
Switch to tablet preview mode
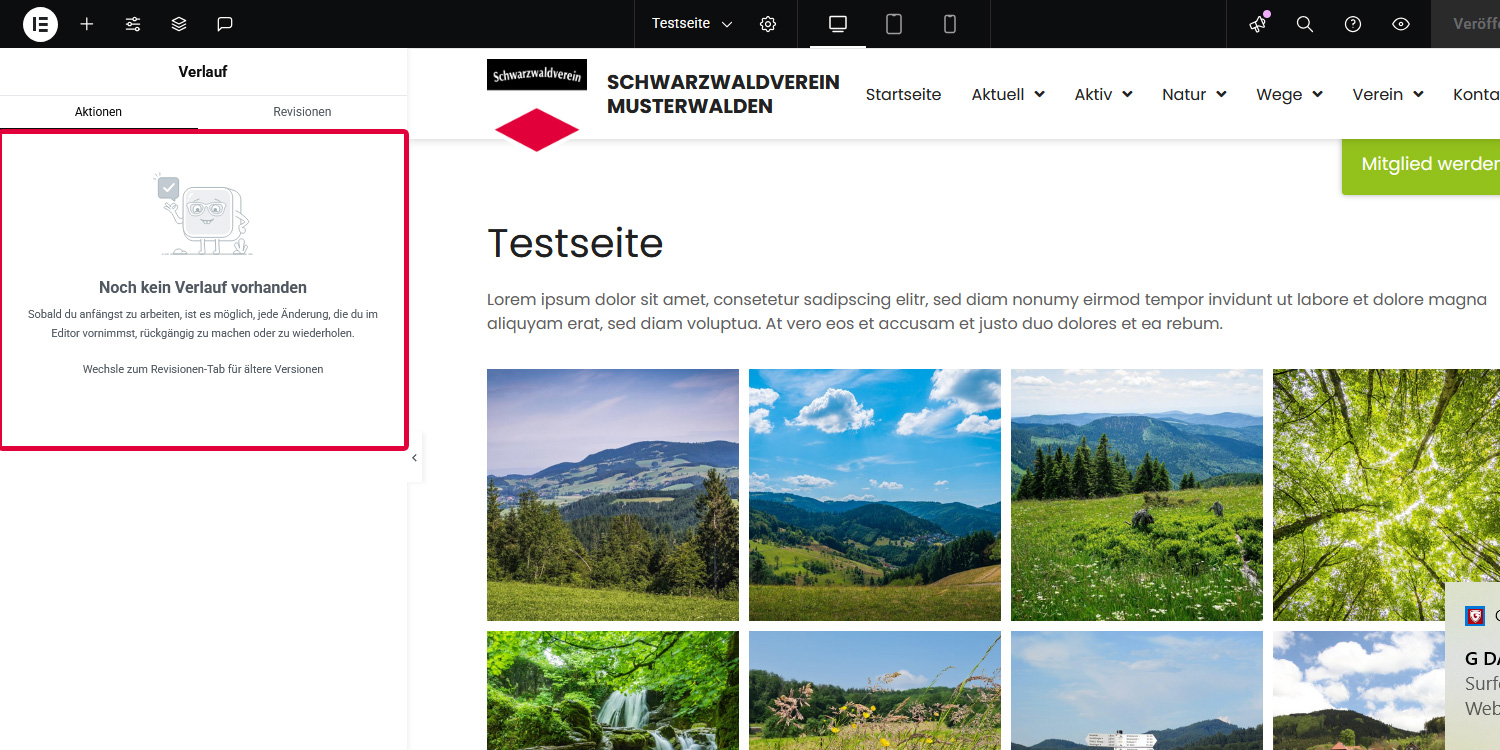(894, 24)
